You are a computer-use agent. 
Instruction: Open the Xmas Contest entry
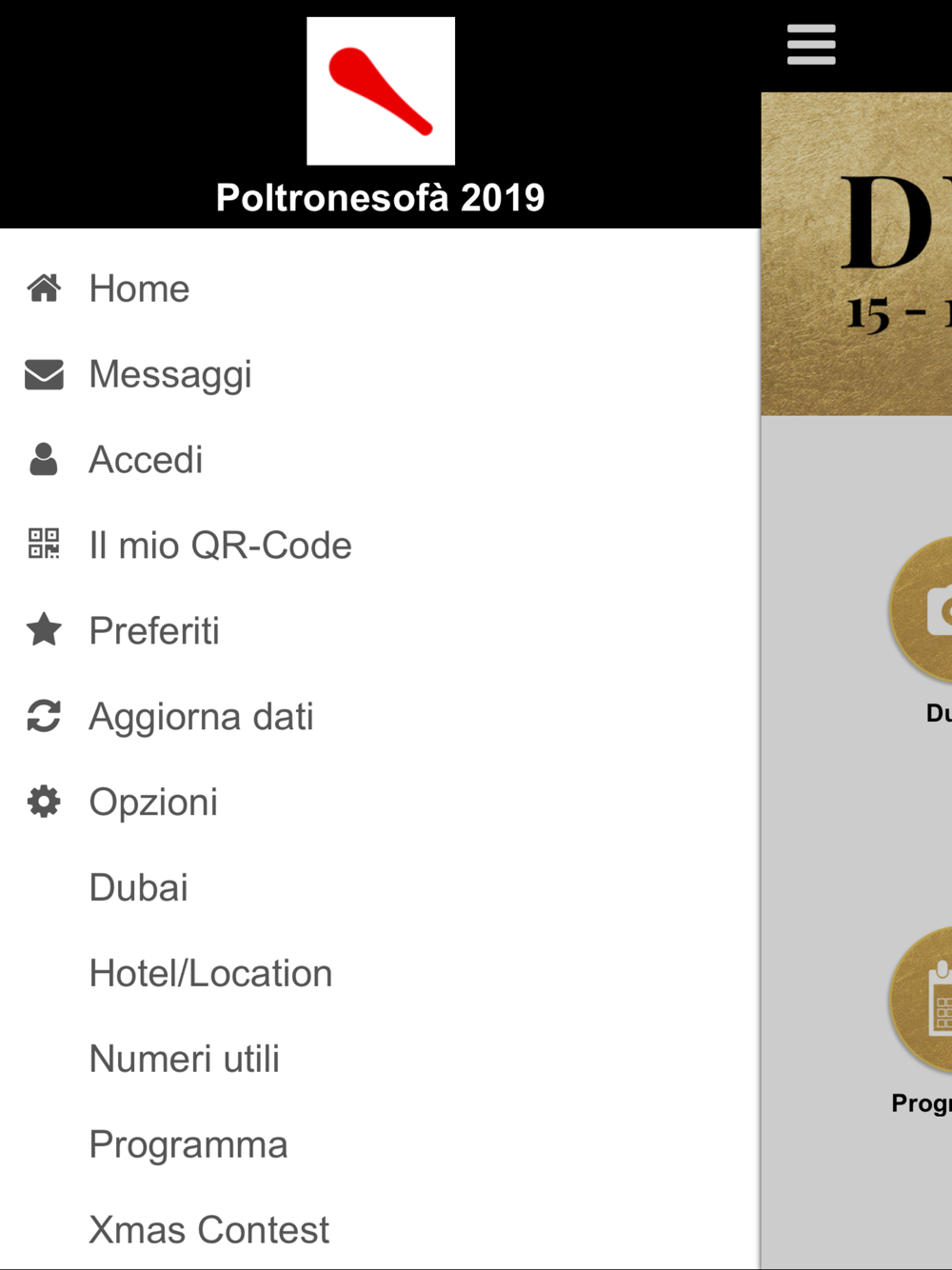208,1229
